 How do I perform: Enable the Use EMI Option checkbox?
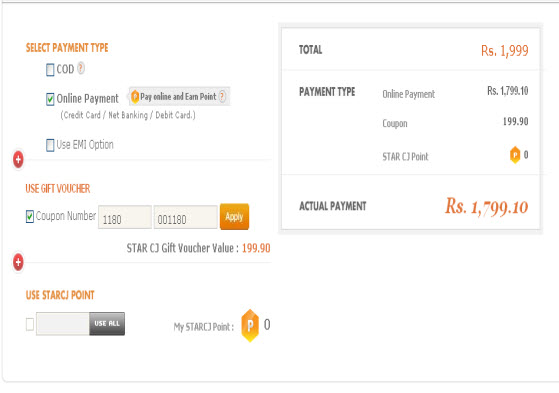click(50, 145)
